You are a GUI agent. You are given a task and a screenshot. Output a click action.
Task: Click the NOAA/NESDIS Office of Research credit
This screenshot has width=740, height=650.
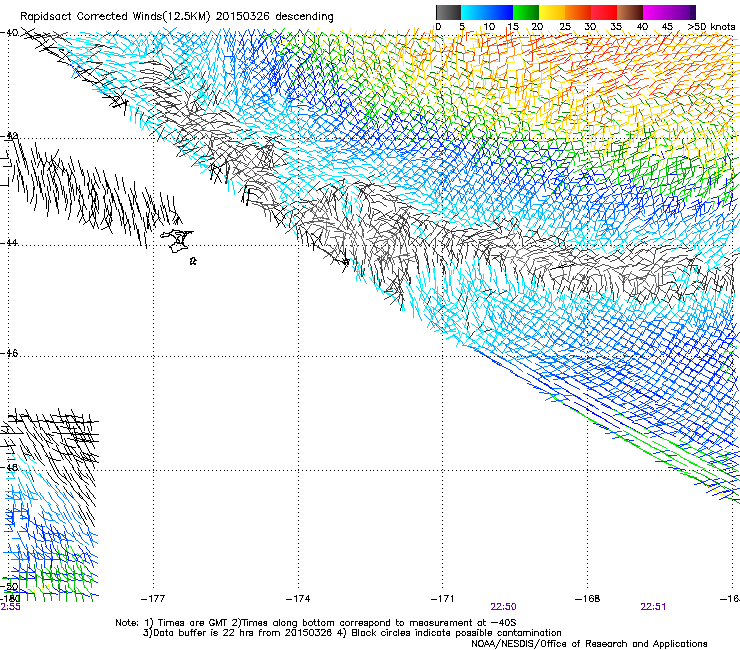tap(589, 643)
